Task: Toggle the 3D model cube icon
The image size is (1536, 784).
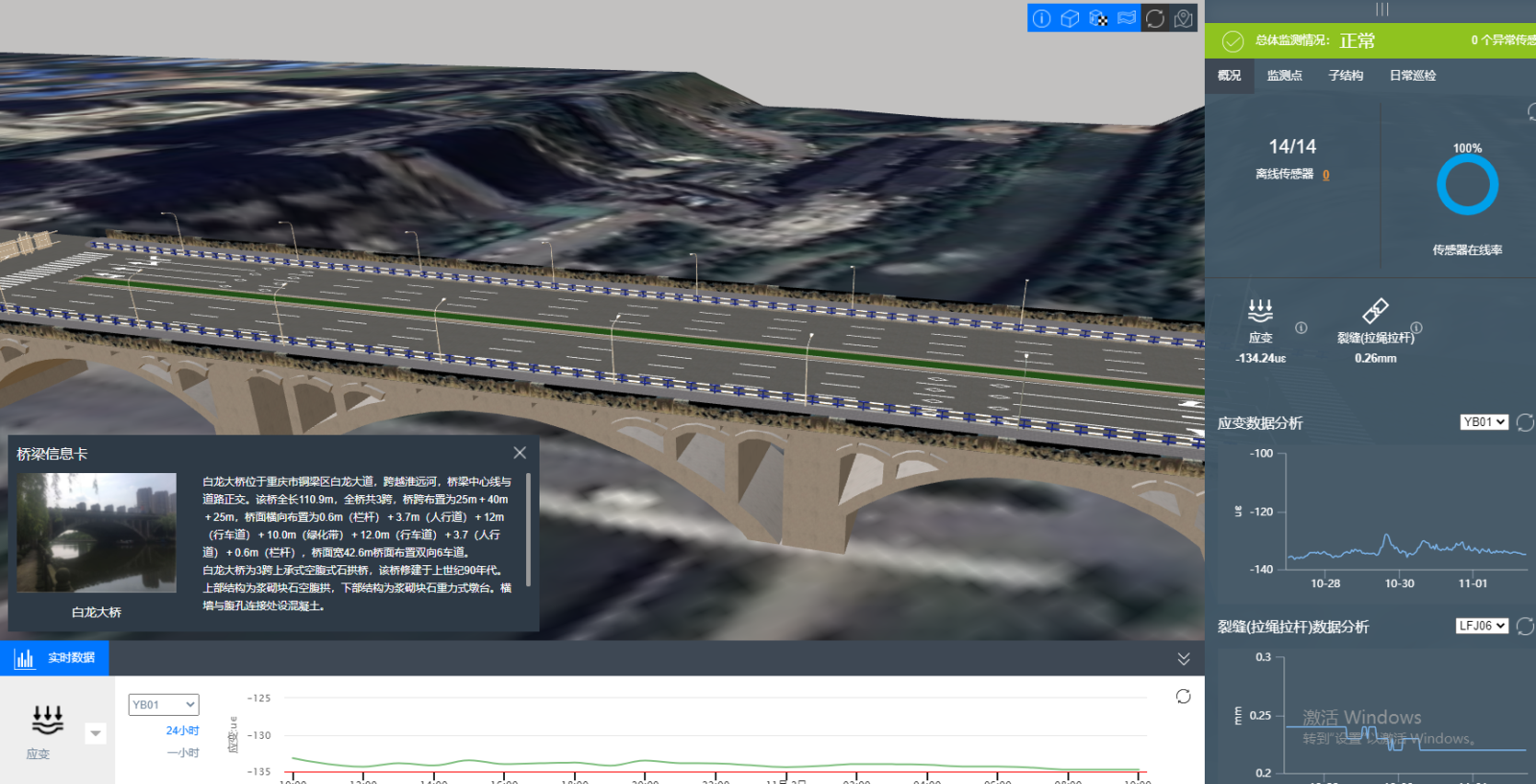Action: tap(1070, 18)
